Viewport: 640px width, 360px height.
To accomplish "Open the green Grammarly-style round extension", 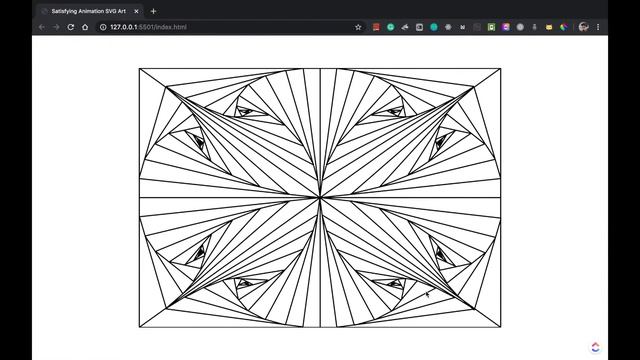I will coord(391,27).
